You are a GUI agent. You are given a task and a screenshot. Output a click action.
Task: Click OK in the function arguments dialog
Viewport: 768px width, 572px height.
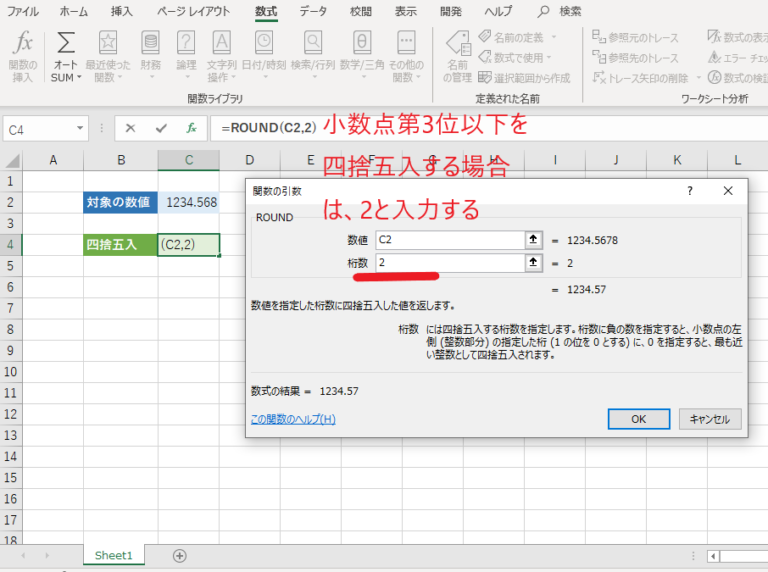639,419
